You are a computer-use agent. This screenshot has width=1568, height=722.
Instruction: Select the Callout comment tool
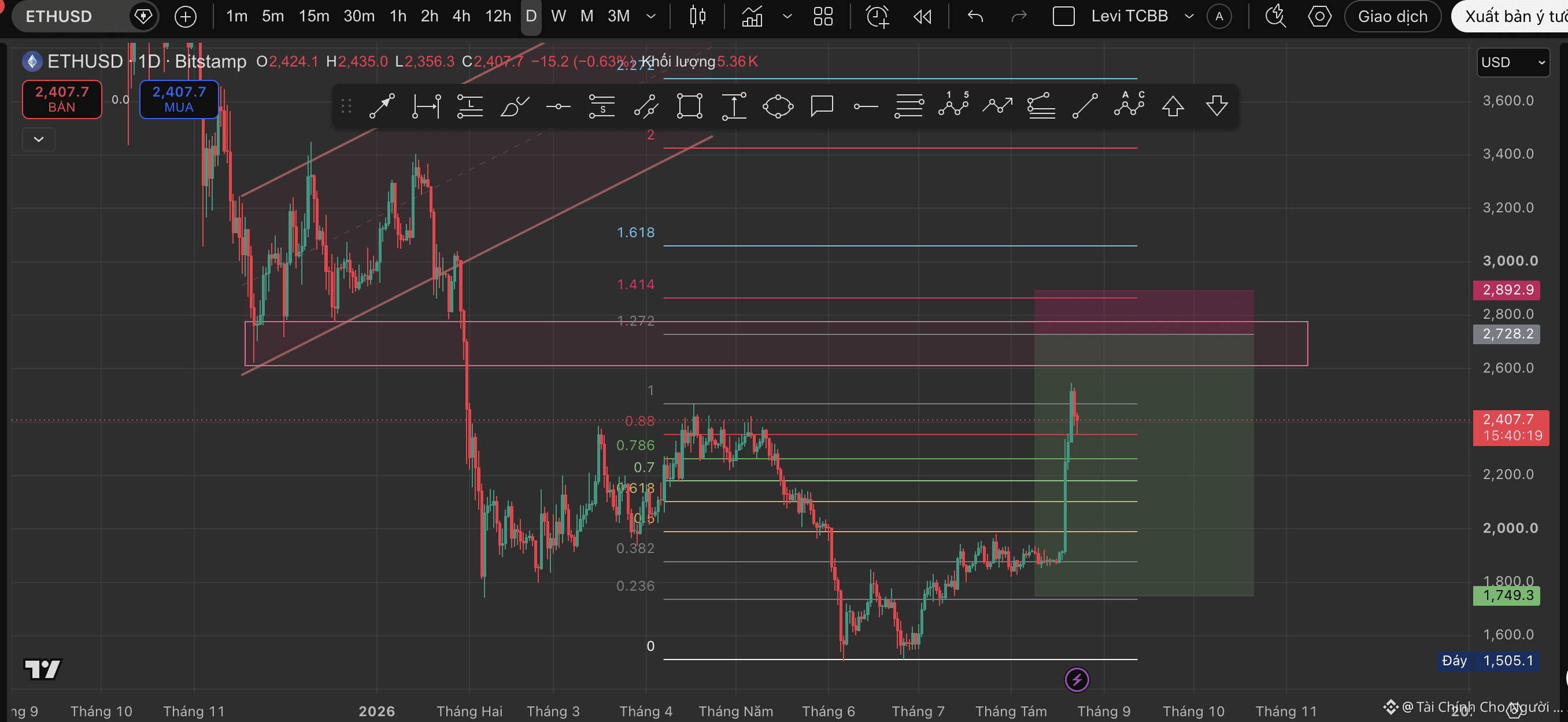click(x=822, y=106)
